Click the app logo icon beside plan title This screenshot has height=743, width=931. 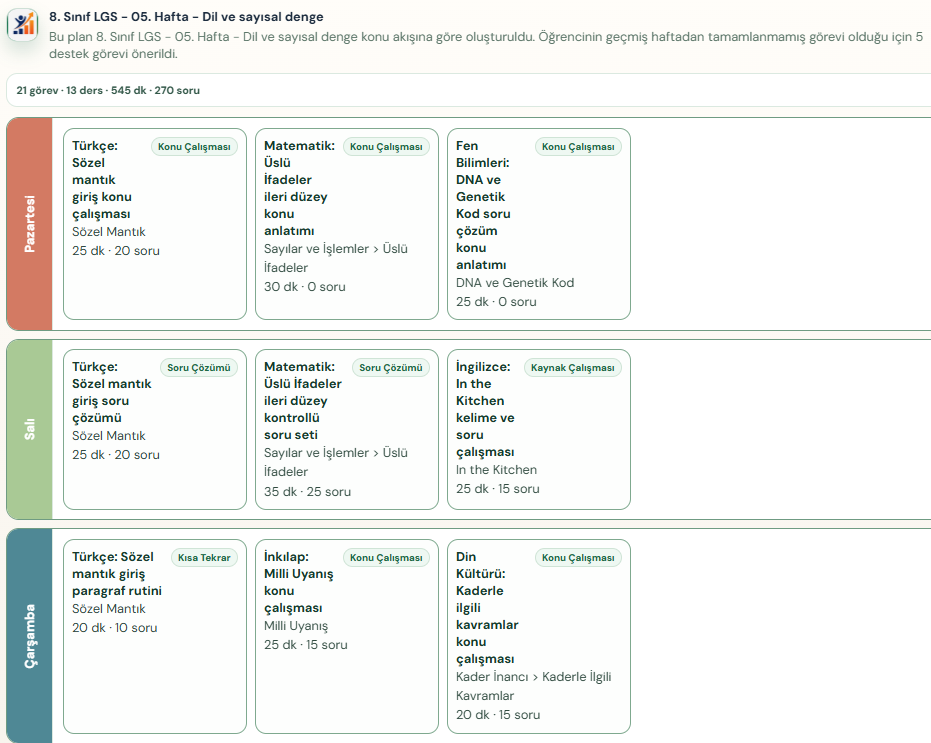(23, 24)
